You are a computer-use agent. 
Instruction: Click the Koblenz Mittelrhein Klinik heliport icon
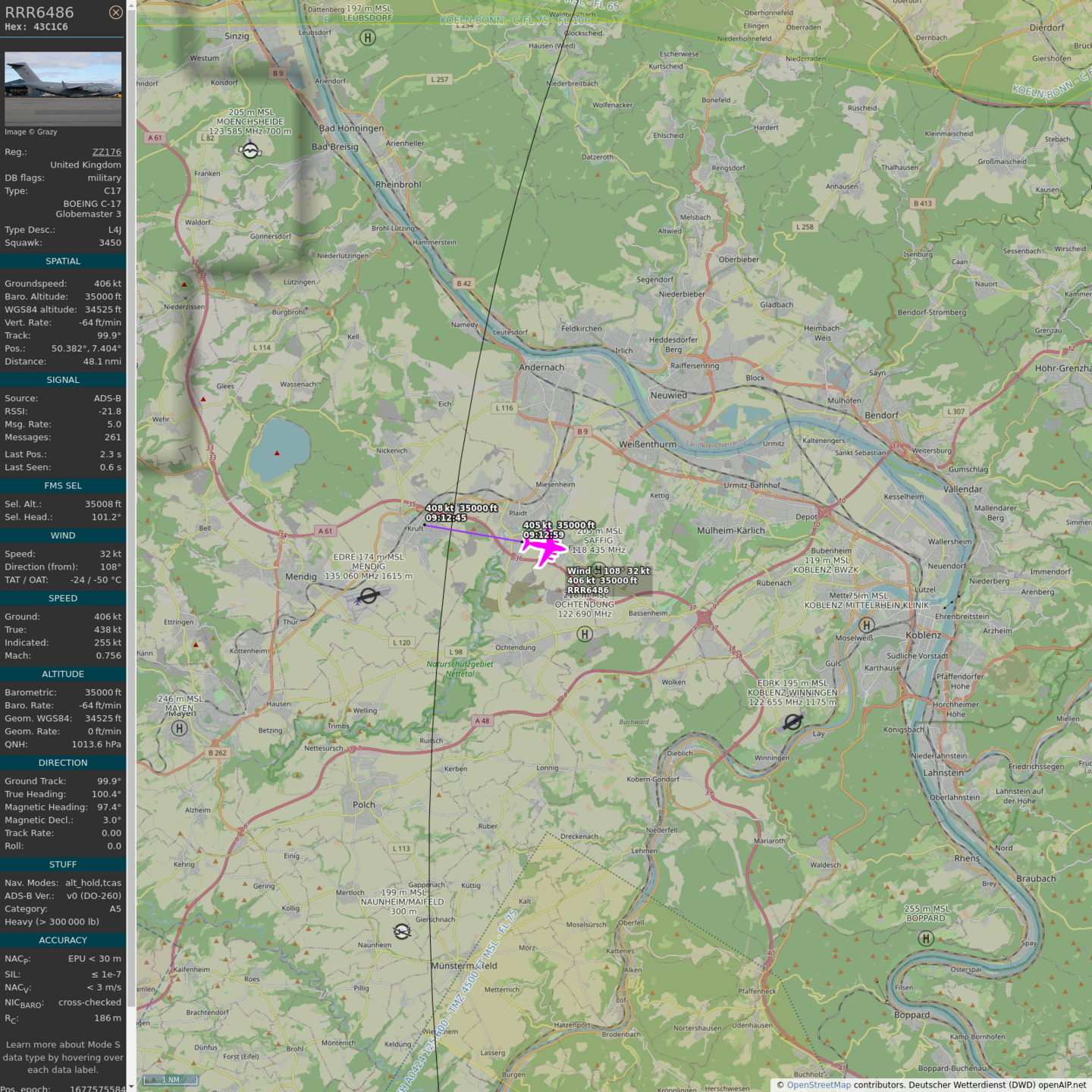[x=866, y=625]
